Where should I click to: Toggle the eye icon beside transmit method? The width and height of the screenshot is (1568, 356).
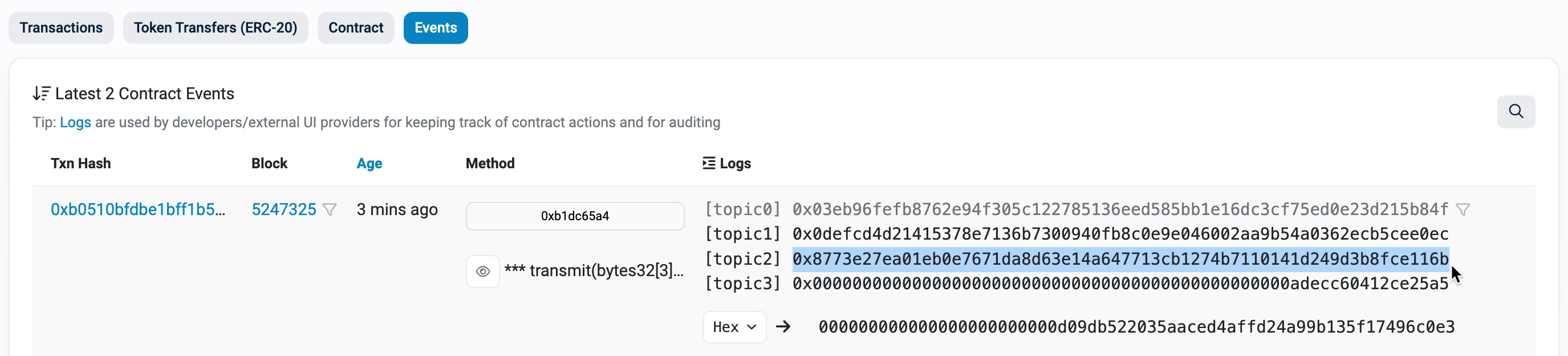coord(483,272)
